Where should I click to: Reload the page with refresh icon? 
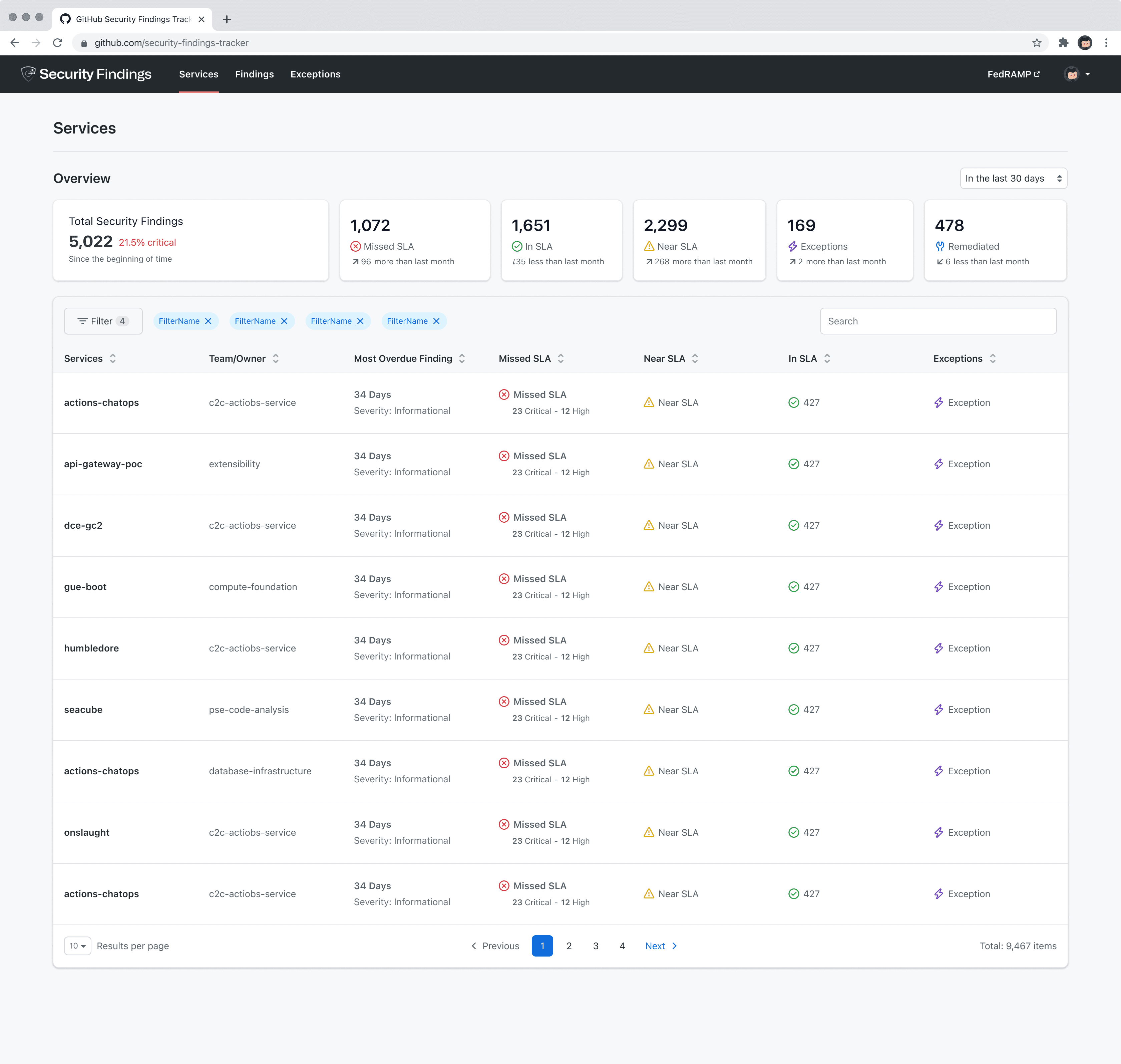click(57, 43)
